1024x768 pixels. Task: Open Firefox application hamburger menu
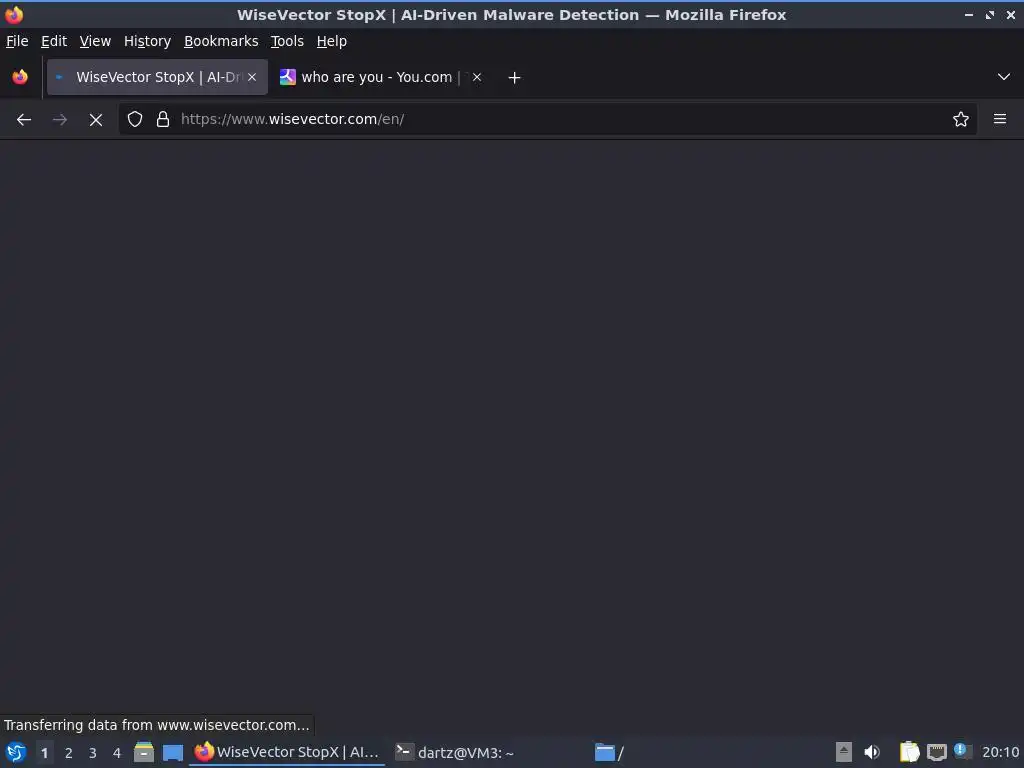1000,120
